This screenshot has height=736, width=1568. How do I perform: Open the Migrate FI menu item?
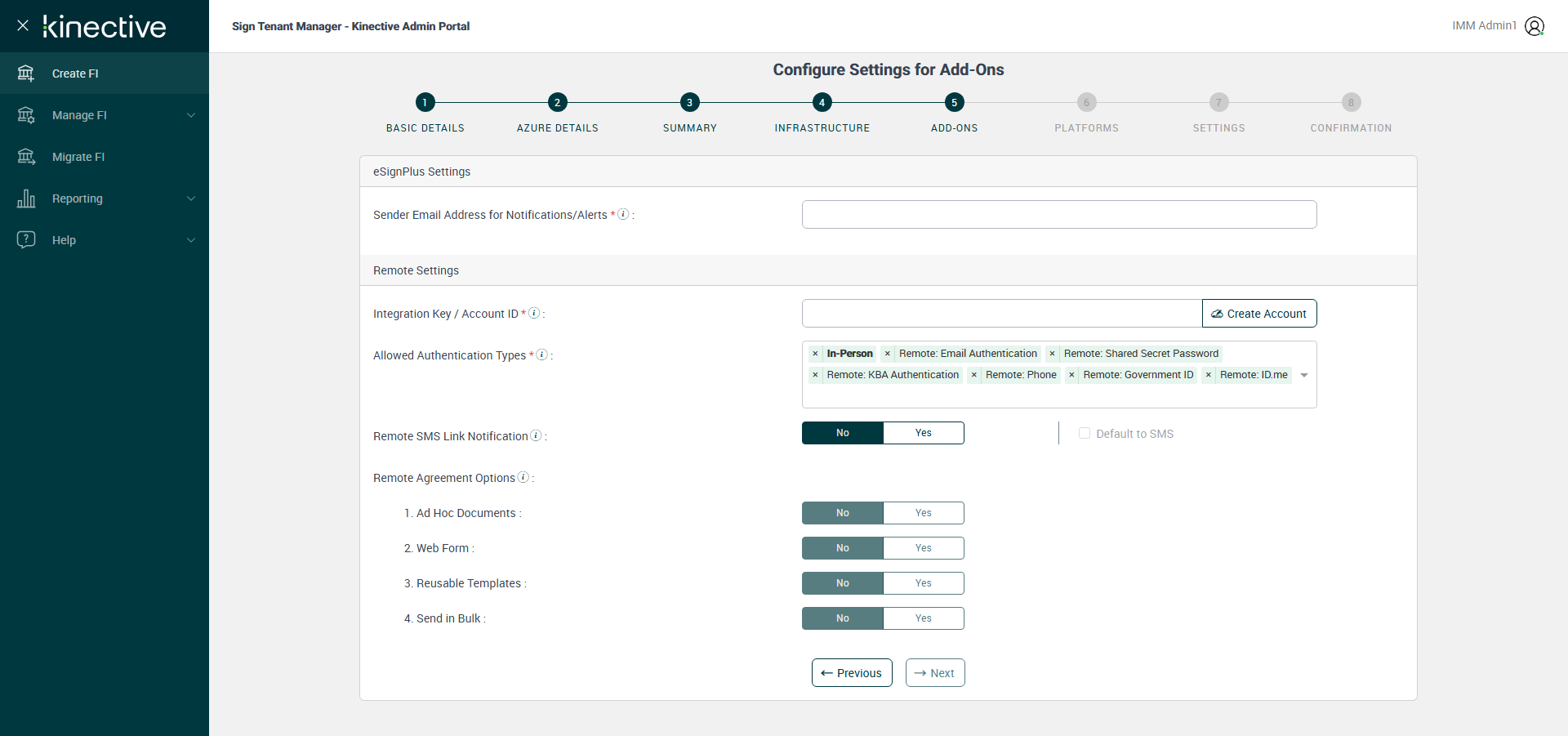[x=105, y=157]
